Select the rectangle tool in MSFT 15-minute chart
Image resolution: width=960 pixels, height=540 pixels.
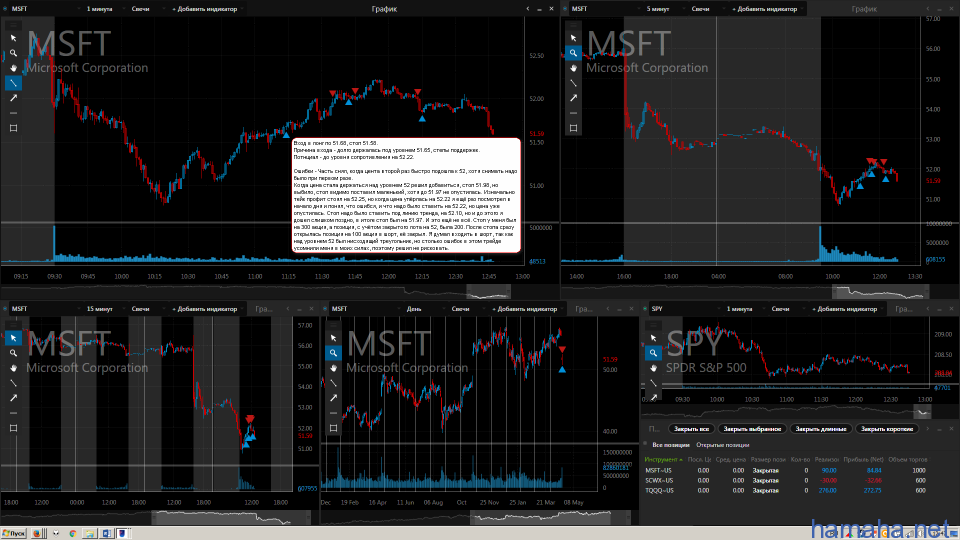pyautogui.click(x=13, y=428)
